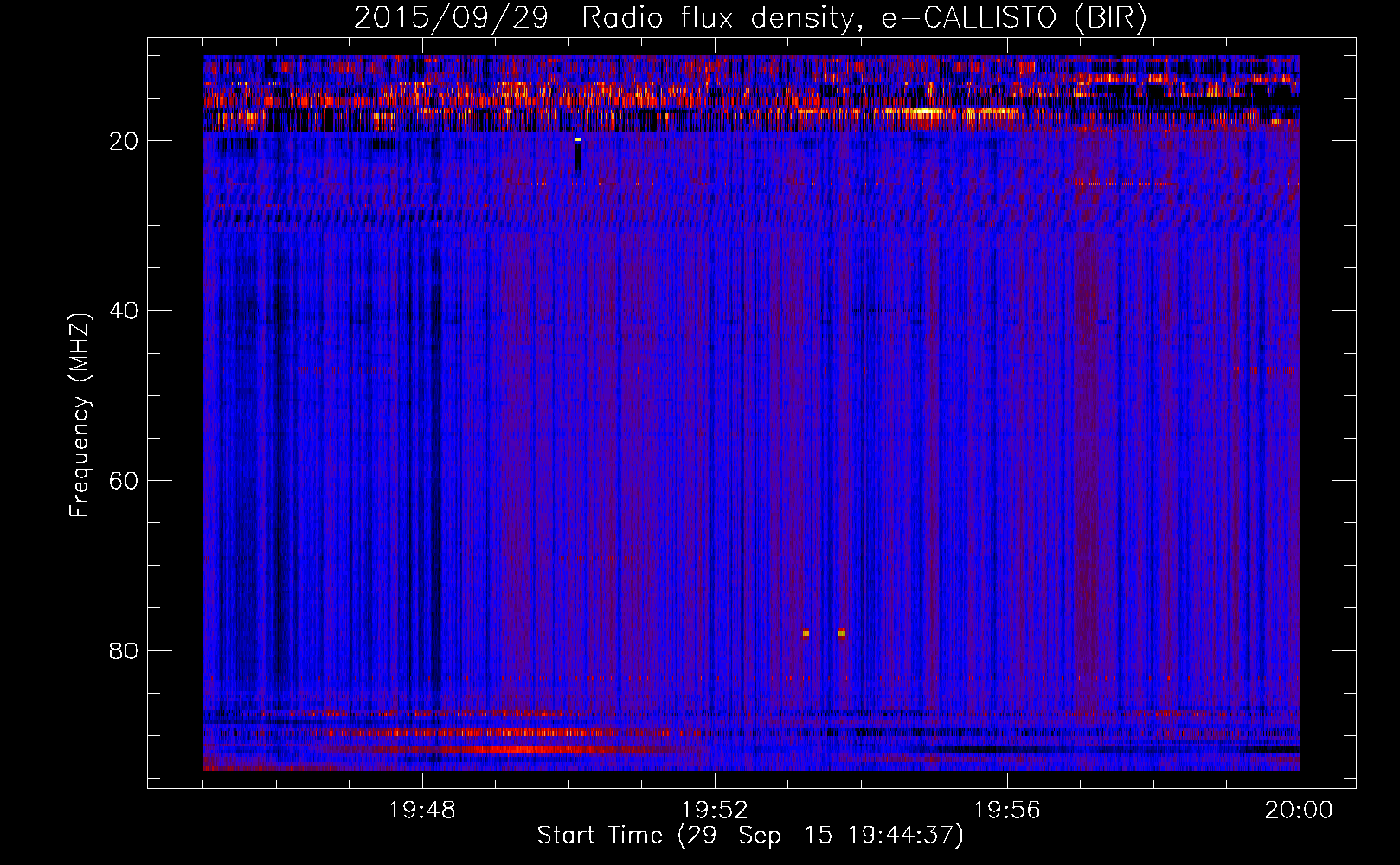Click the '20:00' time tick label
The height and width of the screenshot is (865, 1400).
[1299, 810]
